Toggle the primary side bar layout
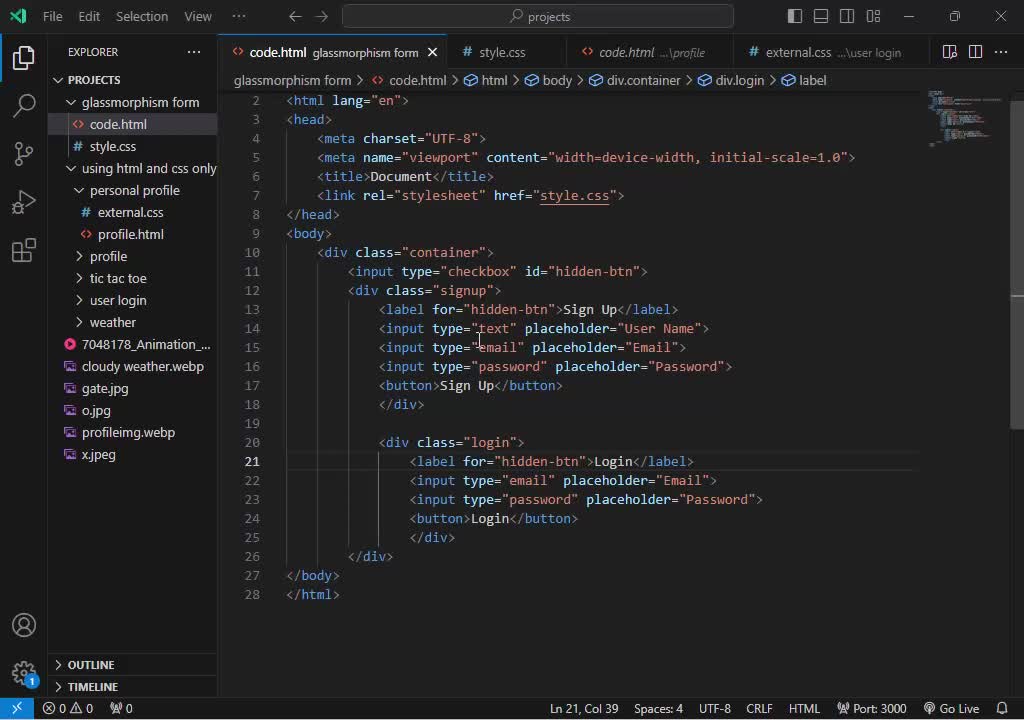The image size is (1024, 720). coord(795,16)
